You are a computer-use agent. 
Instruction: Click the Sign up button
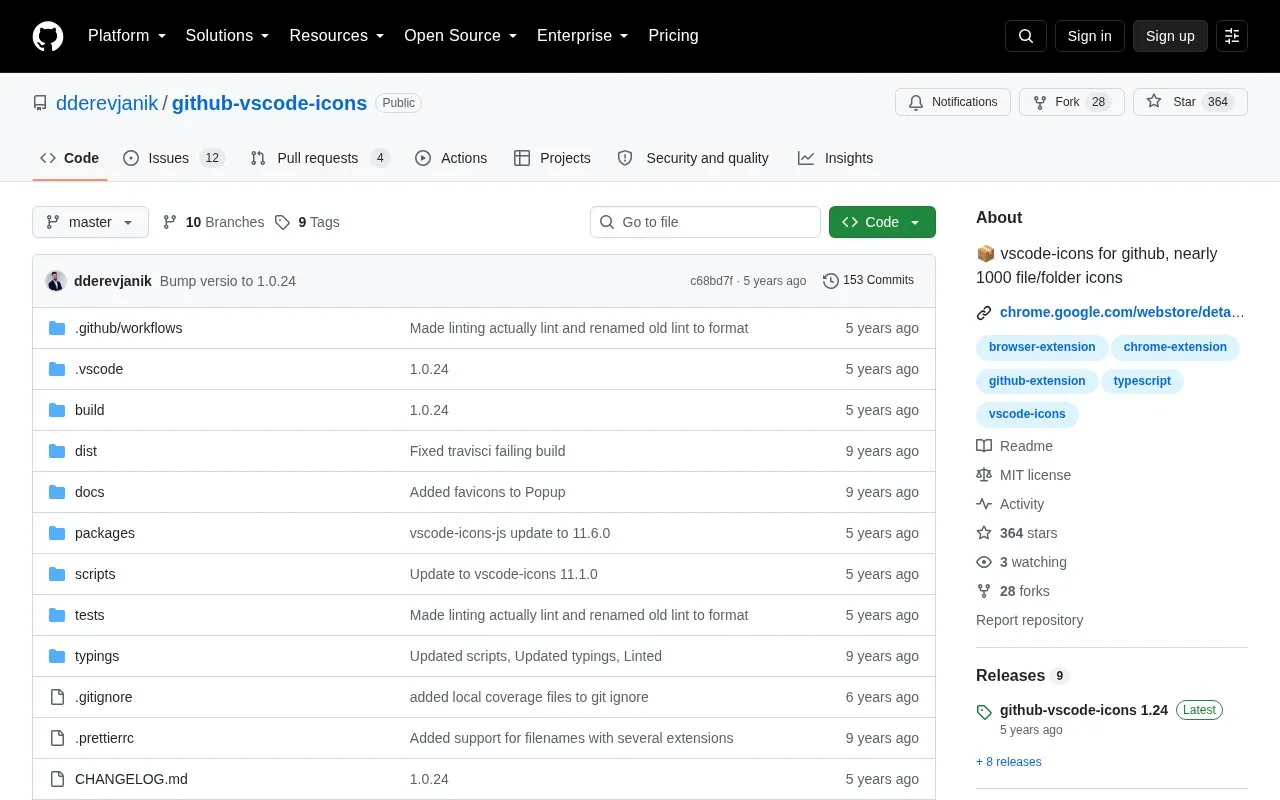point(1170,36)
